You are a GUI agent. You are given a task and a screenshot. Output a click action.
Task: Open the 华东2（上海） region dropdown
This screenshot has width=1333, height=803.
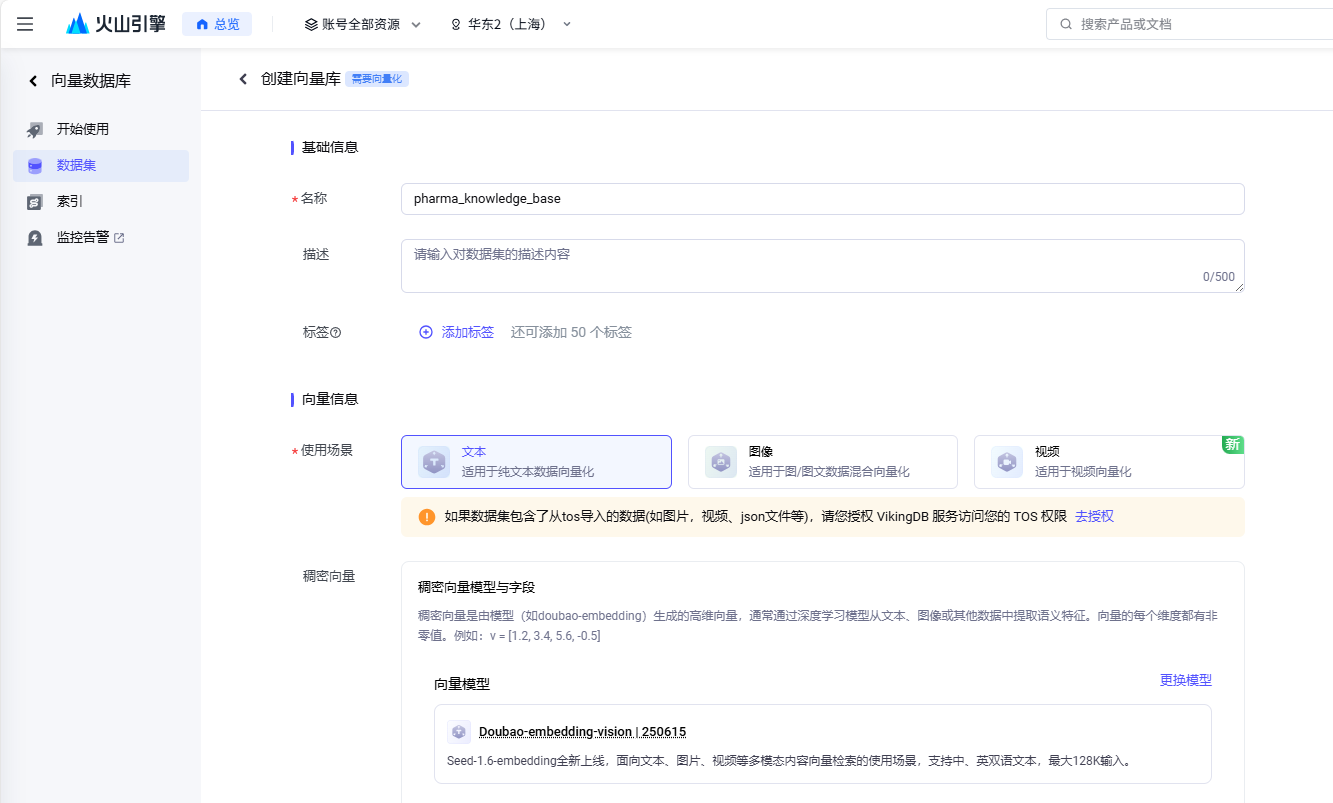click(511, 24)
